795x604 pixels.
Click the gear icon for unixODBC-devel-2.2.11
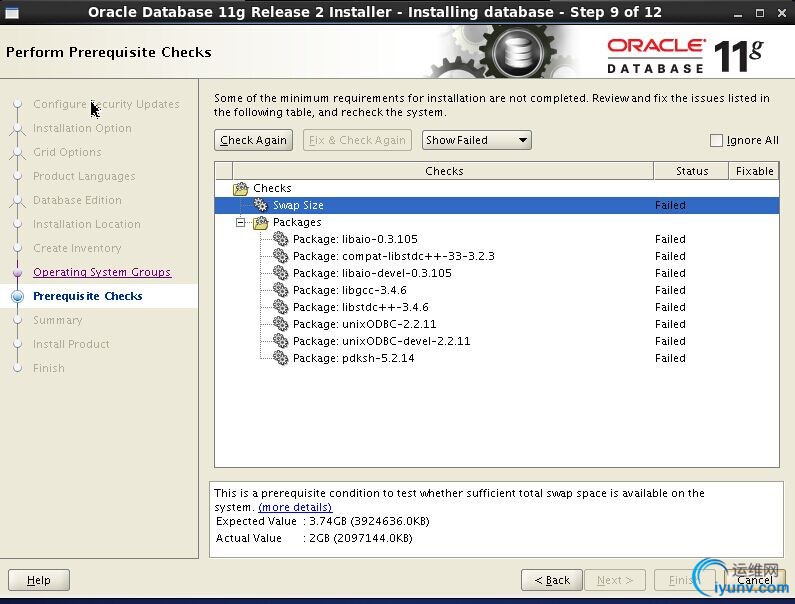(x=280, y=341)
